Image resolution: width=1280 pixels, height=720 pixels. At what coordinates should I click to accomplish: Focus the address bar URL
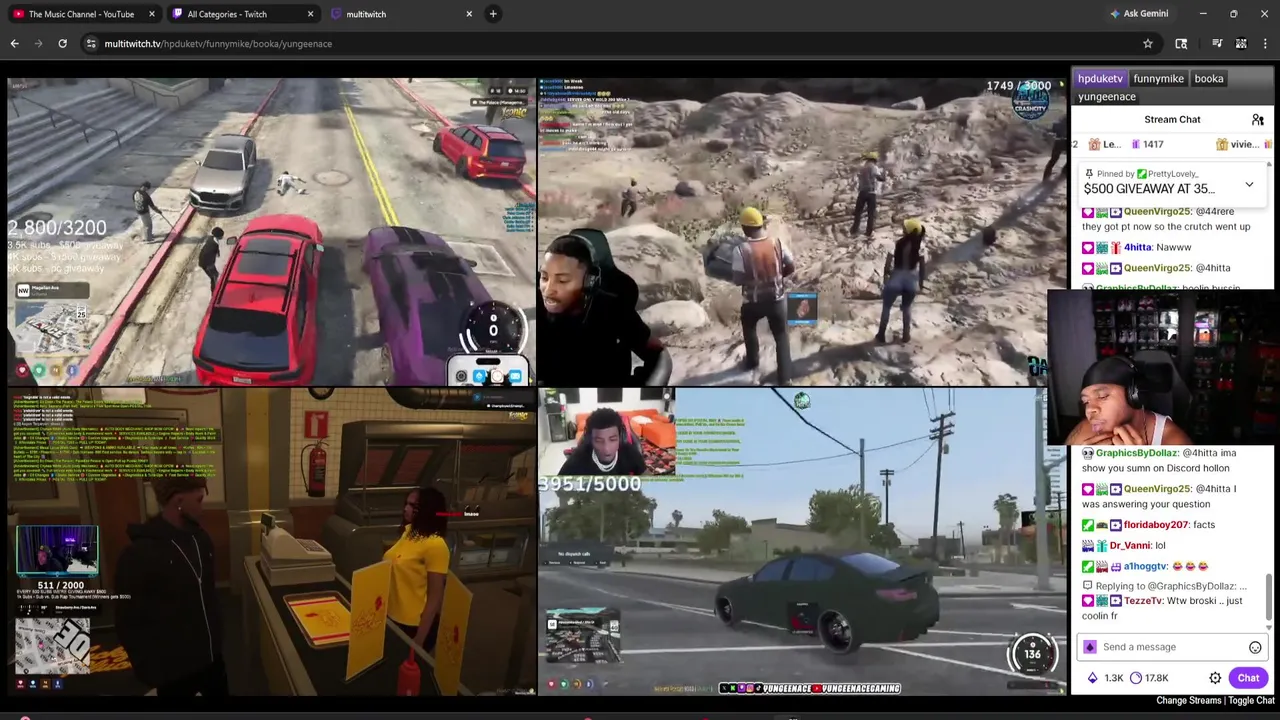218,44
